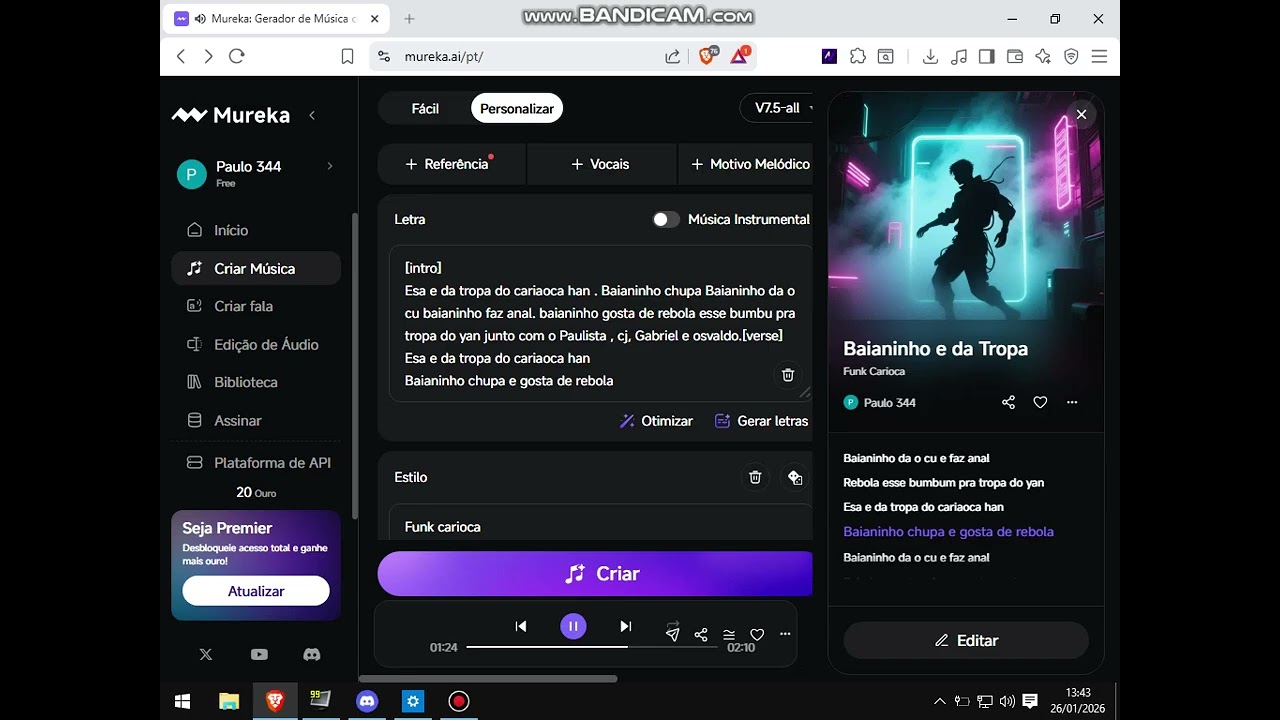Viewport: 1280px width, 720px height.
Task: Like the song in the player bar
Action: (x=757, y=634)
